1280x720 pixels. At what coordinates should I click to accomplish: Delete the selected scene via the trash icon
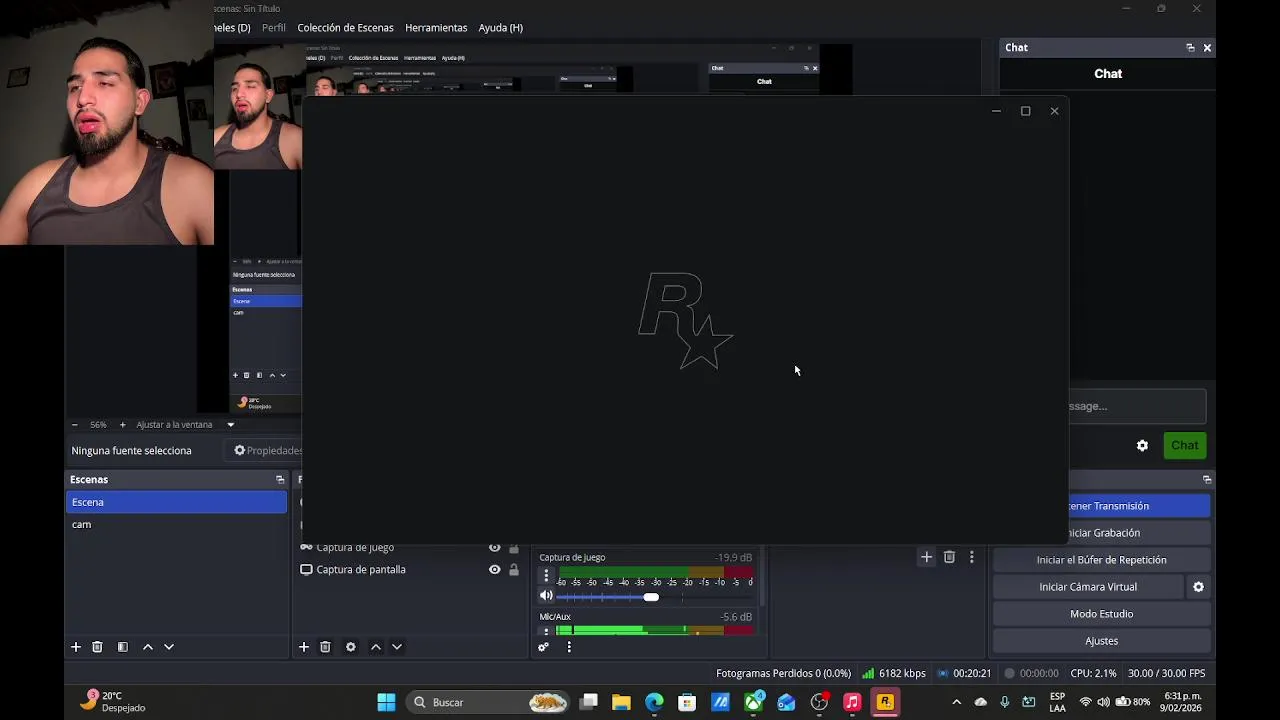coord(97,647)
